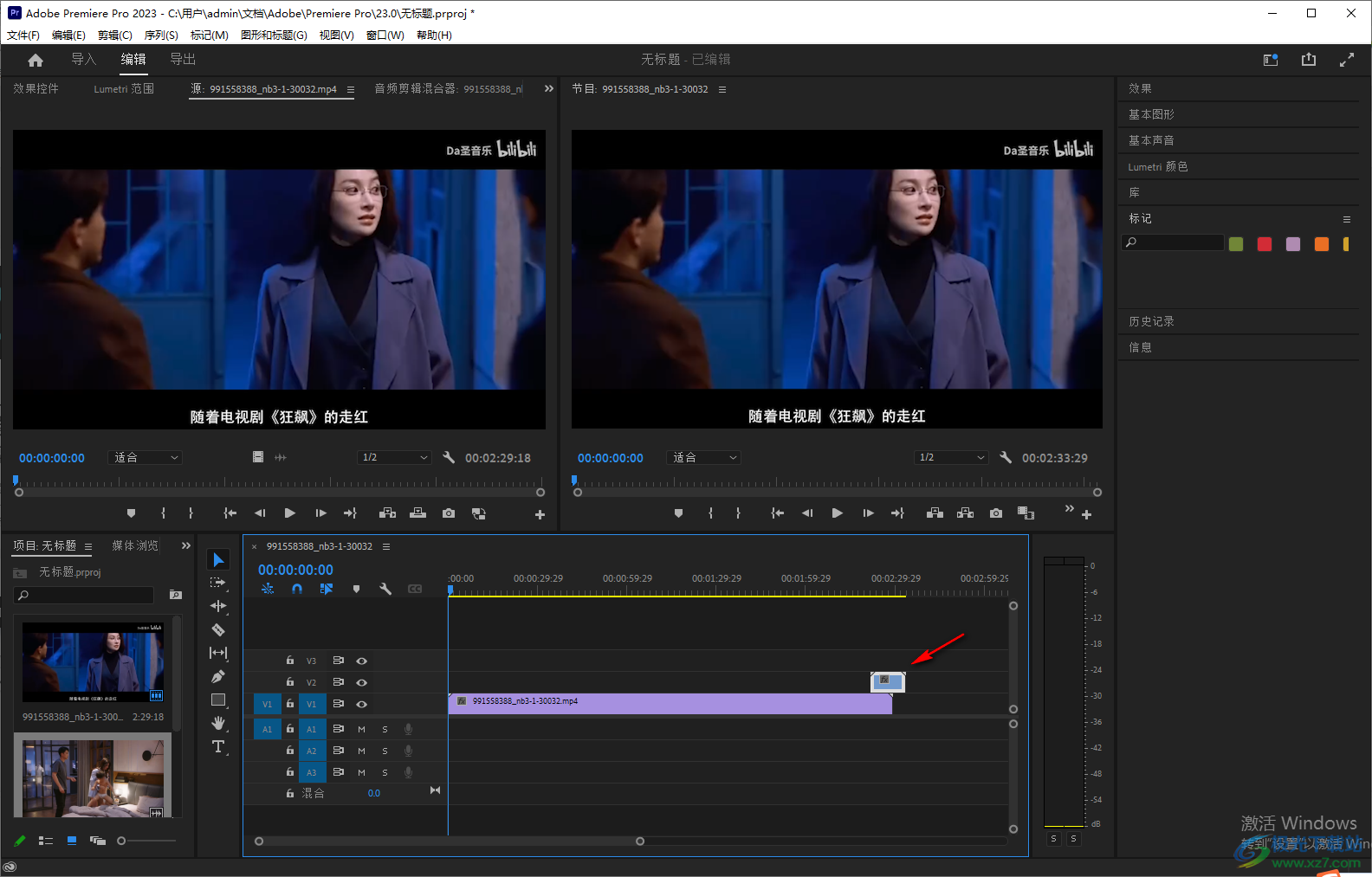Select the Hand tool
The image size is (1372, 877).
[x=218, y=723]
